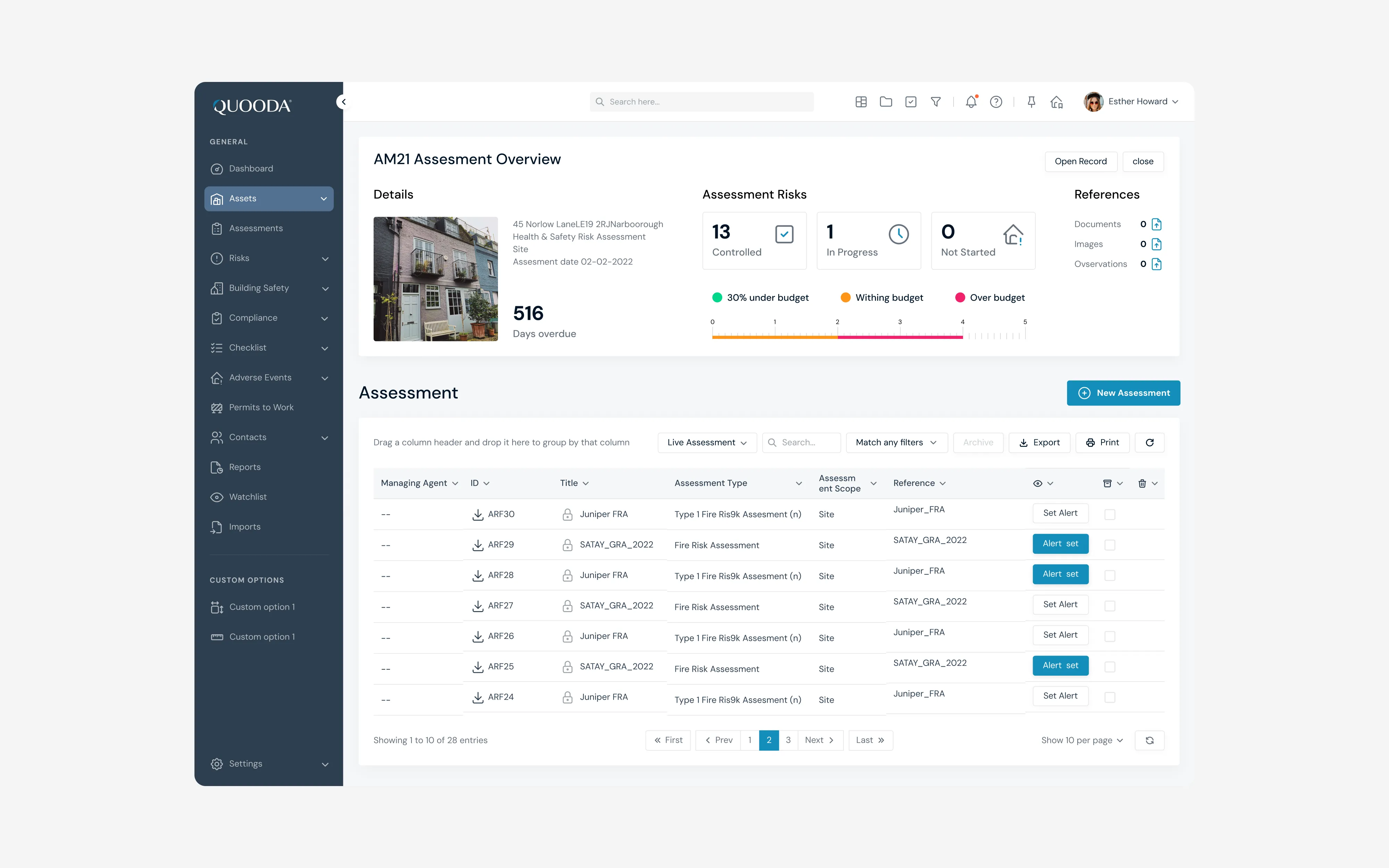1389x868 pixels.
Task: Expand the Risks sidebar menu
Action: click(x=325, y=258)
